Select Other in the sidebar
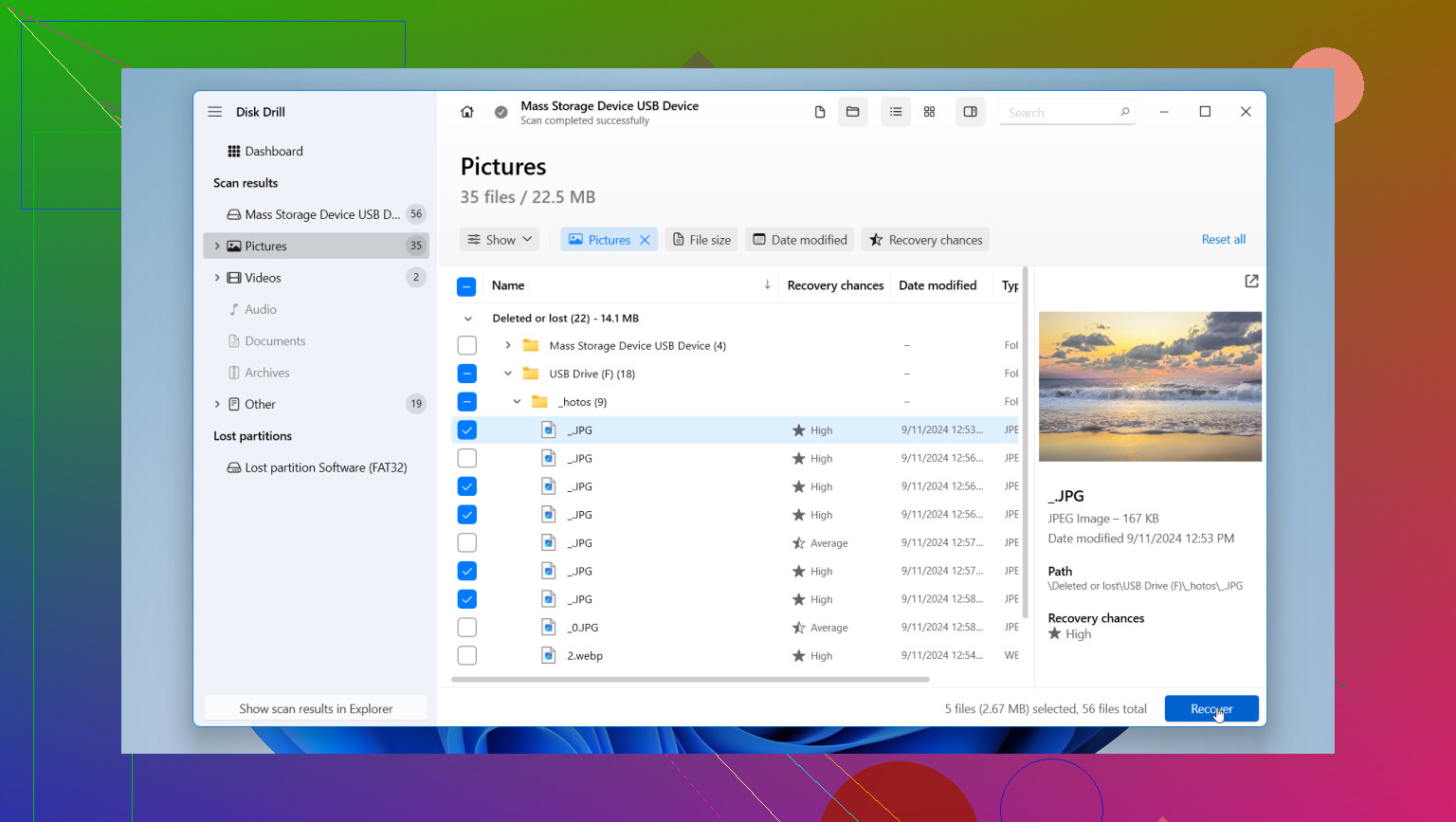 pyautogui.click(x=316, y=404)
